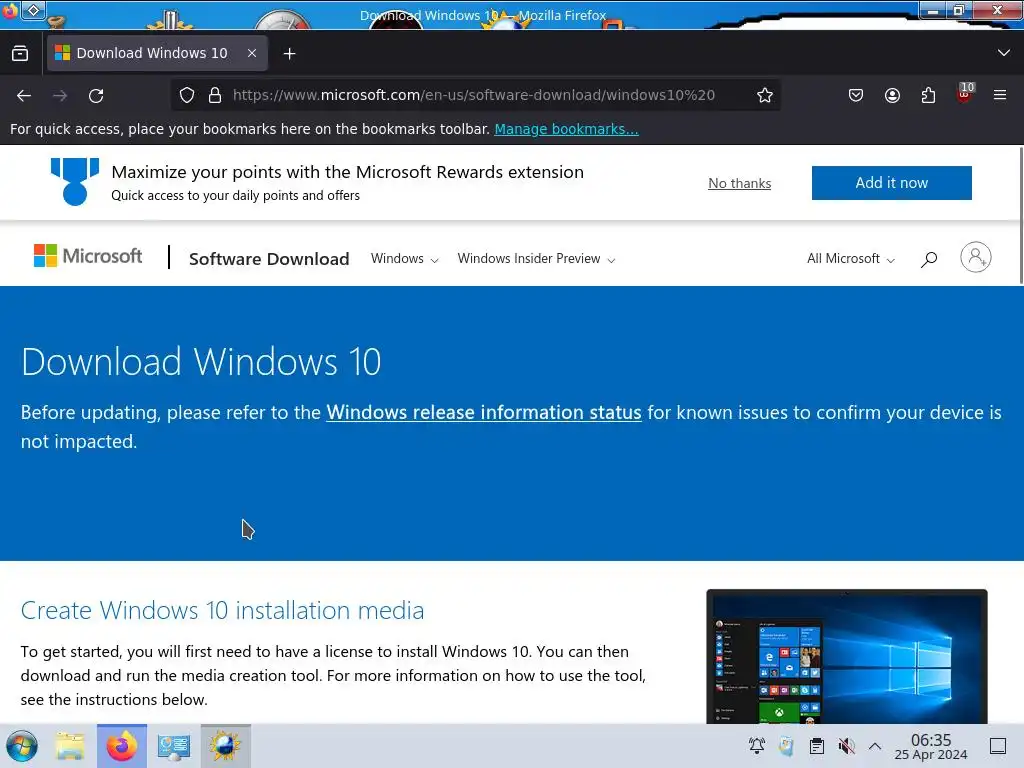1024x768 pixels.
Task: Open the Firefox application menu
Action: (x=1000, y=95)
